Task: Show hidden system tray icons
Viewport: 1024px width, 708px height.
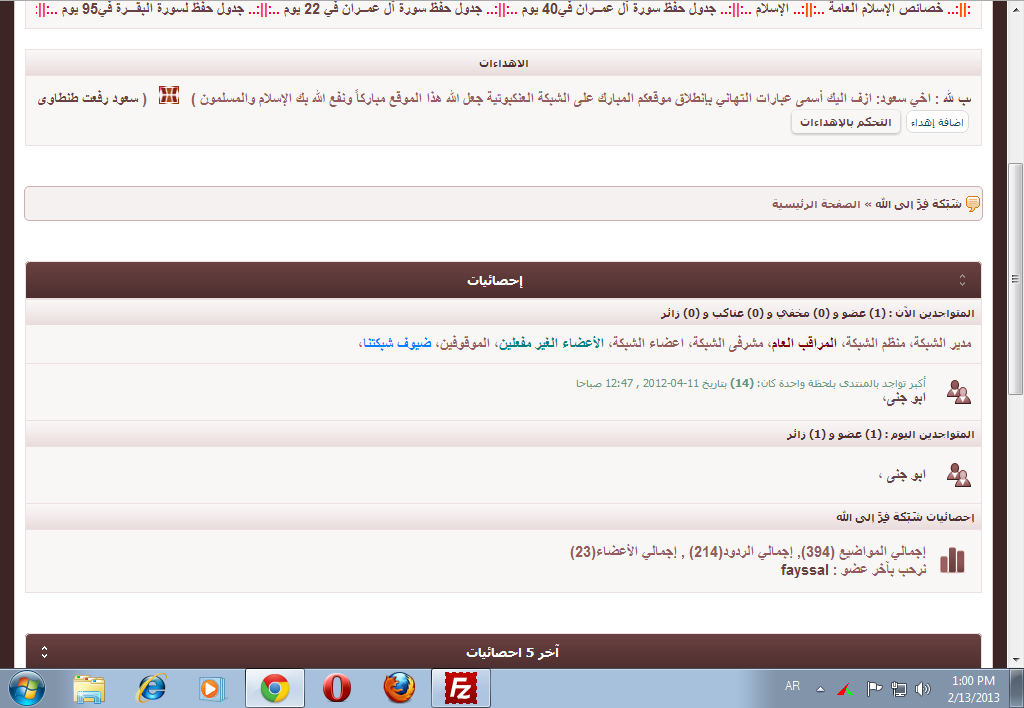Action: point(820,689)
